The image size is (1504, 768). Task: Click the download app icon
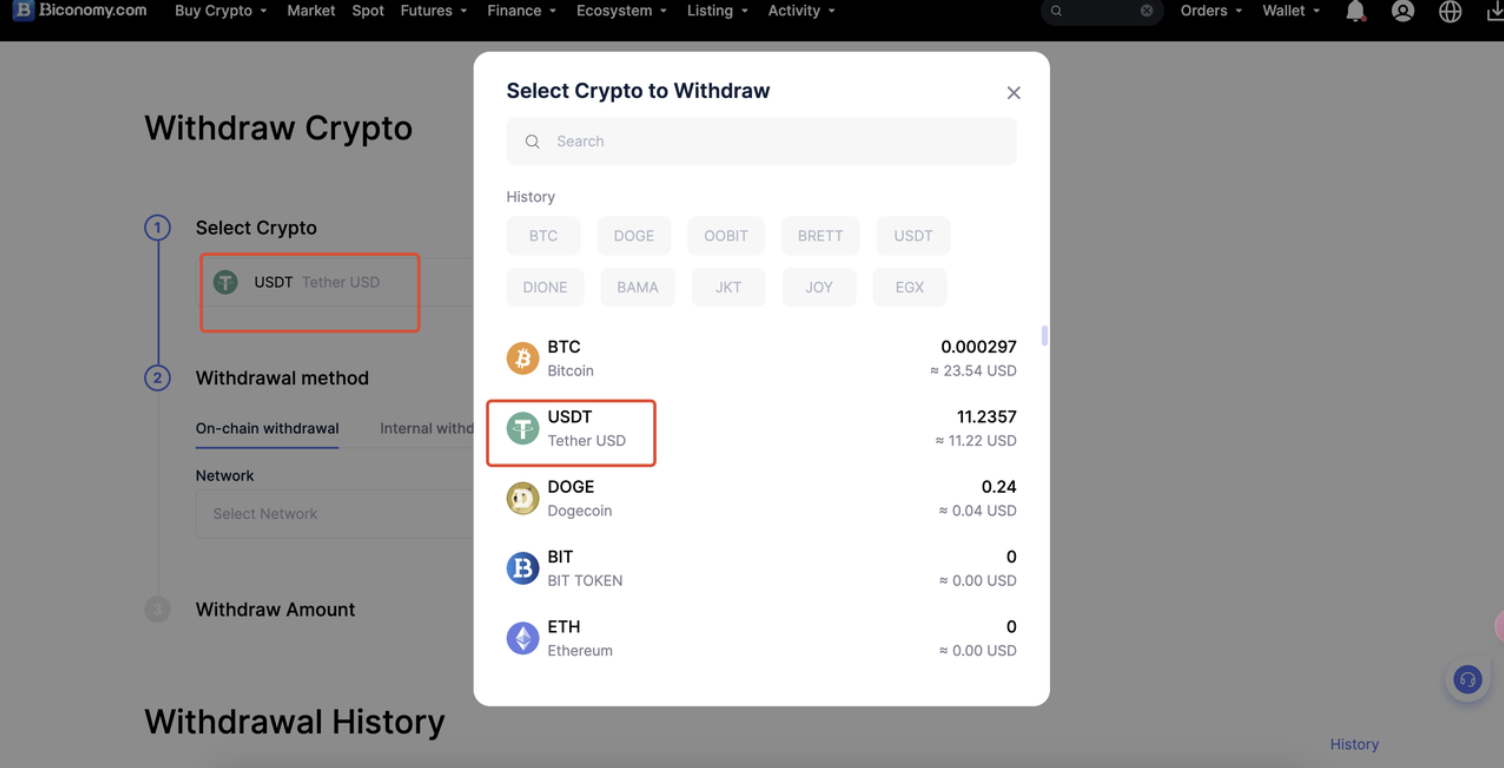tap(1495, 11)
